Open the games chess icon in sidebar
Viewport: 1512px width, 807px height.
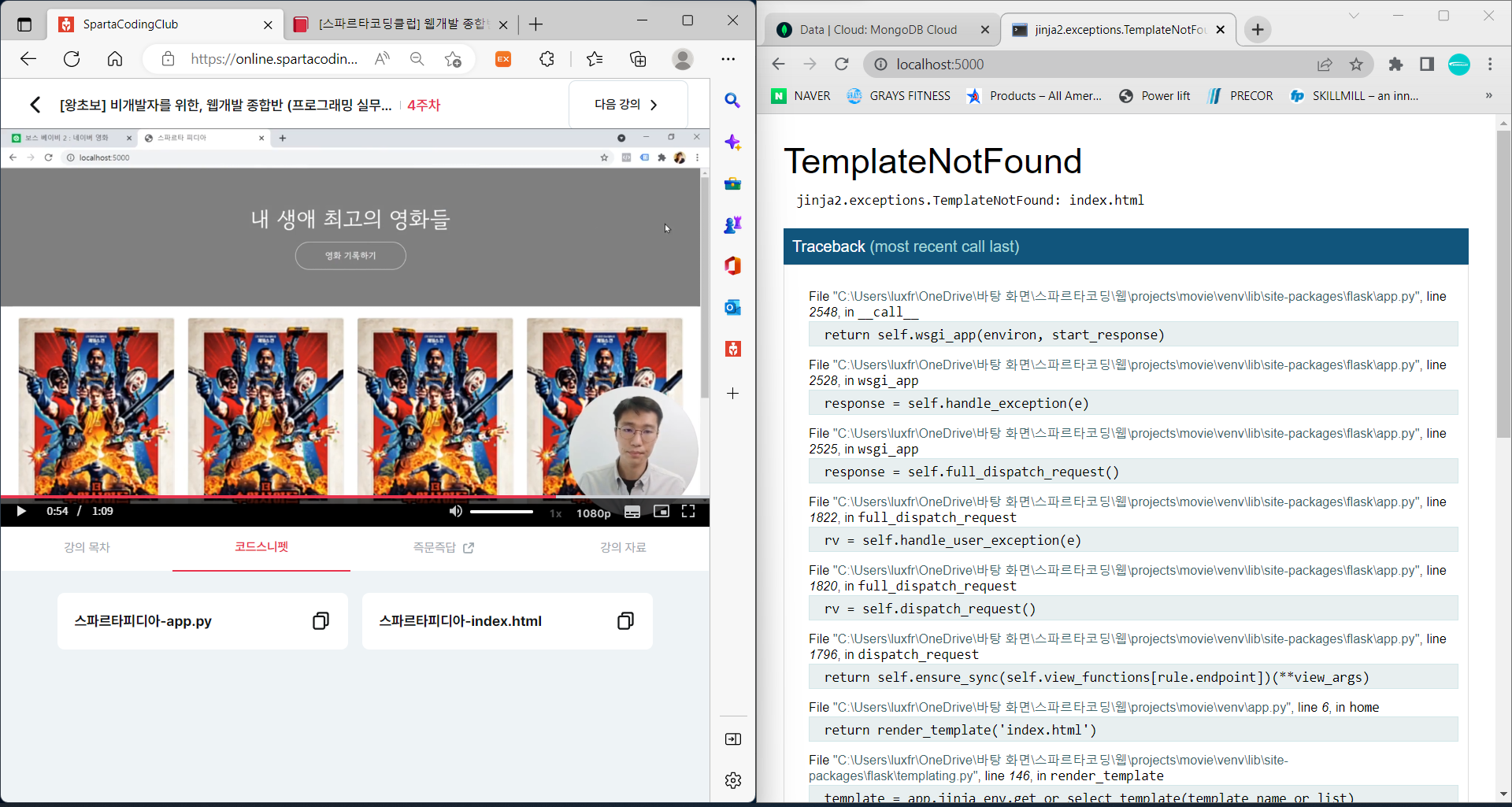733,225
